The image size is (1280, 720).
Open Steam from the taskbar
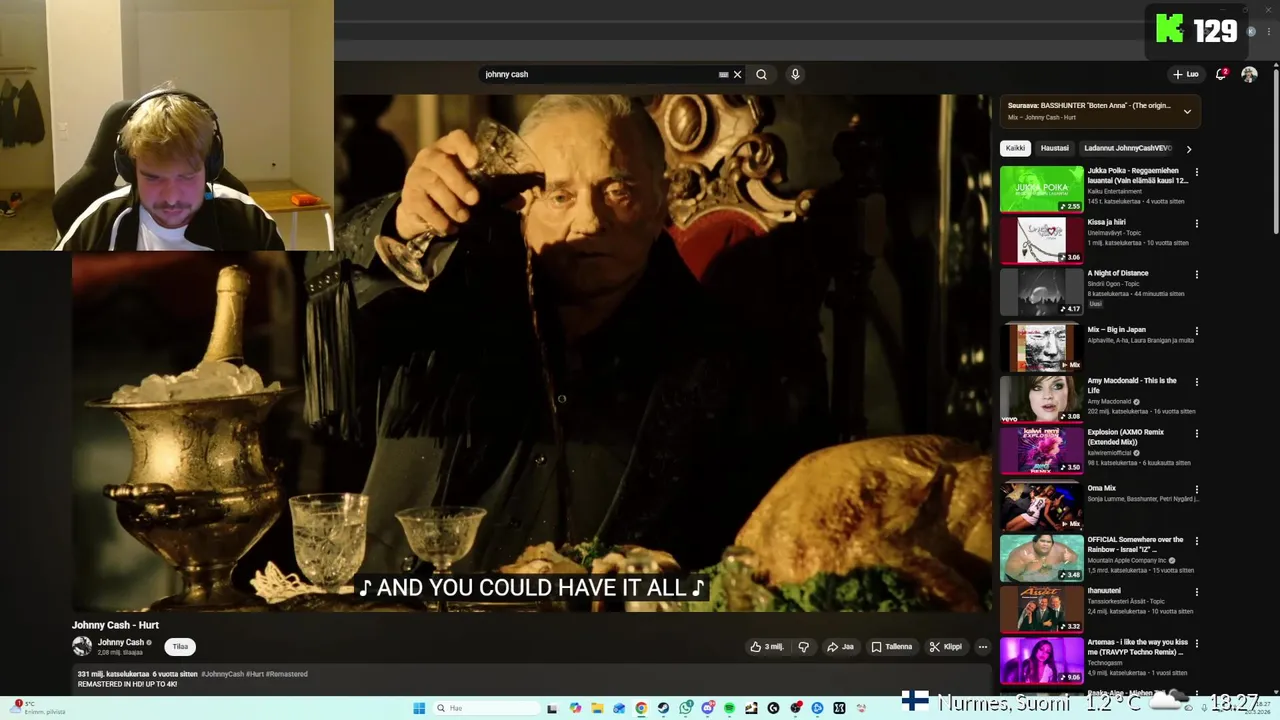[x=663, y=708]
